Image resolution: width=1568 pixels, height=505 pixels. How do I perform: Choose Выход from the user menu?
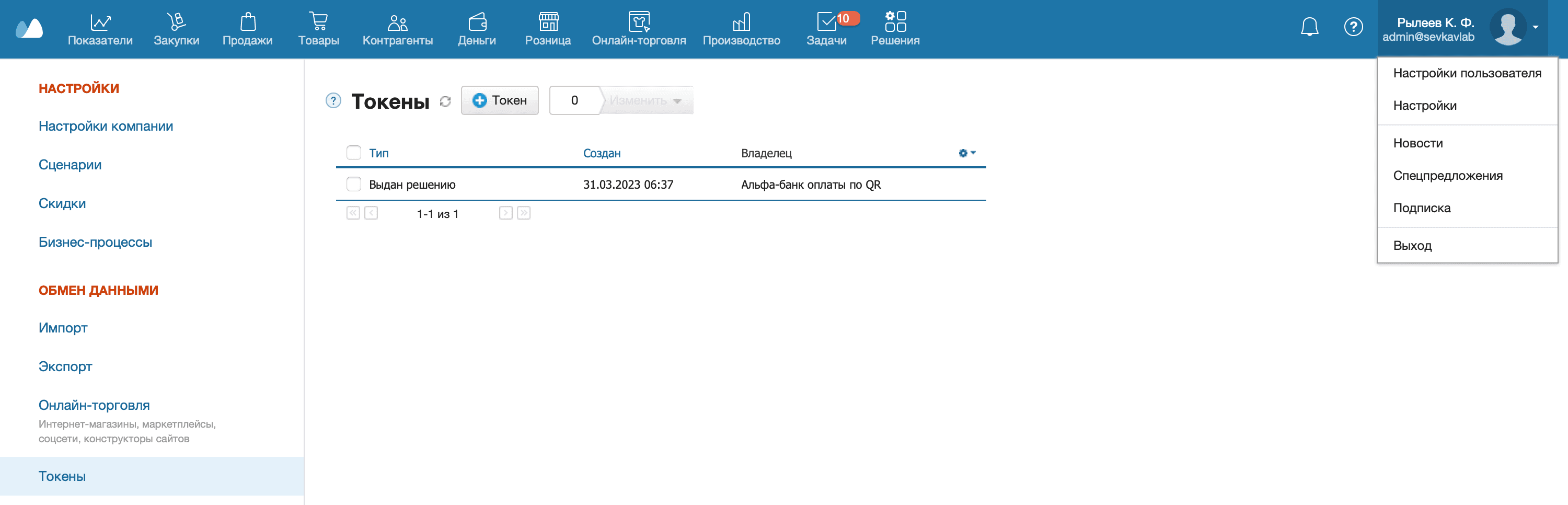(1412, 246)
